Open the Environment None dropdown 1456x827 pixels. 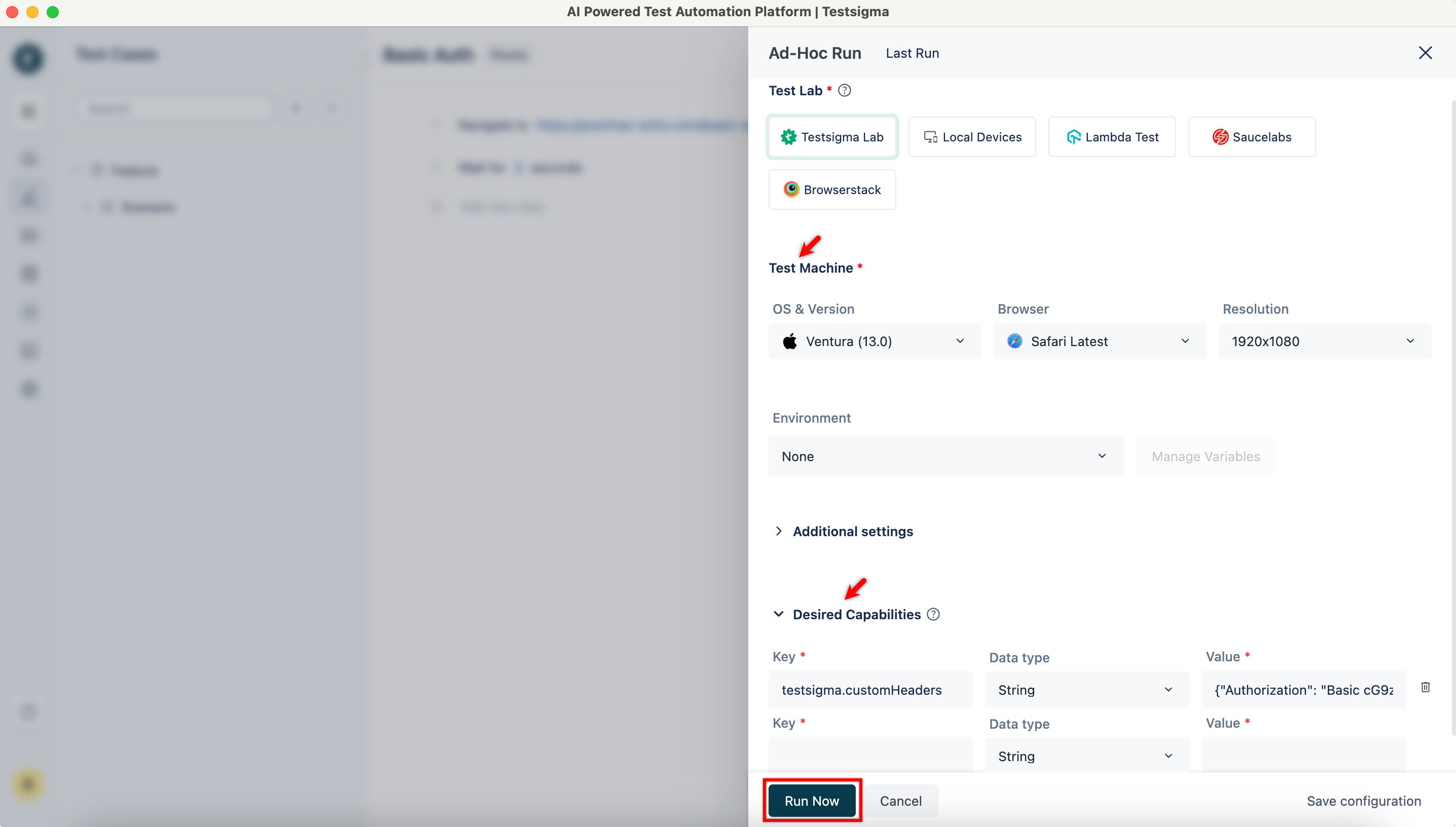pyautogui.click(x=945, y=456)
